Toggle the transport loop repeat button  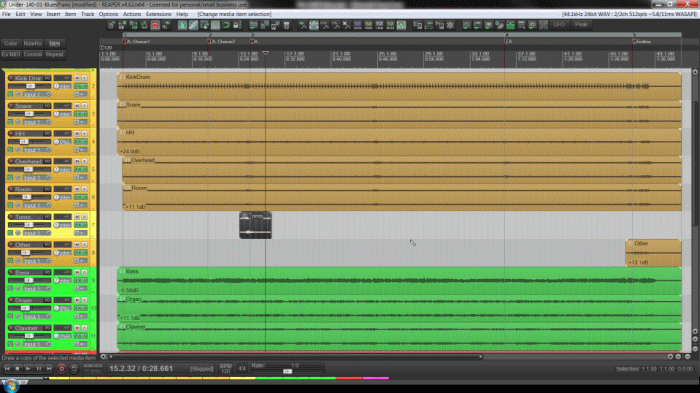point(74,369)
